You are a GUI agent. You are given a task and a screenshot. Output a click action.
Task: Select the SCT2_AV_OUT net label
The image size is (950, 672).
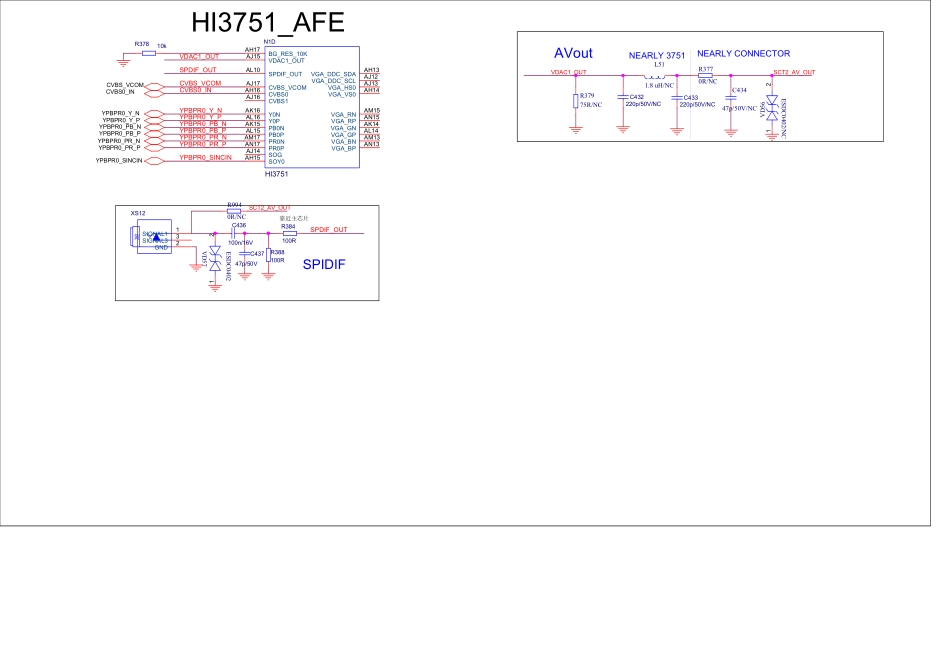click(x=794, y=73)
